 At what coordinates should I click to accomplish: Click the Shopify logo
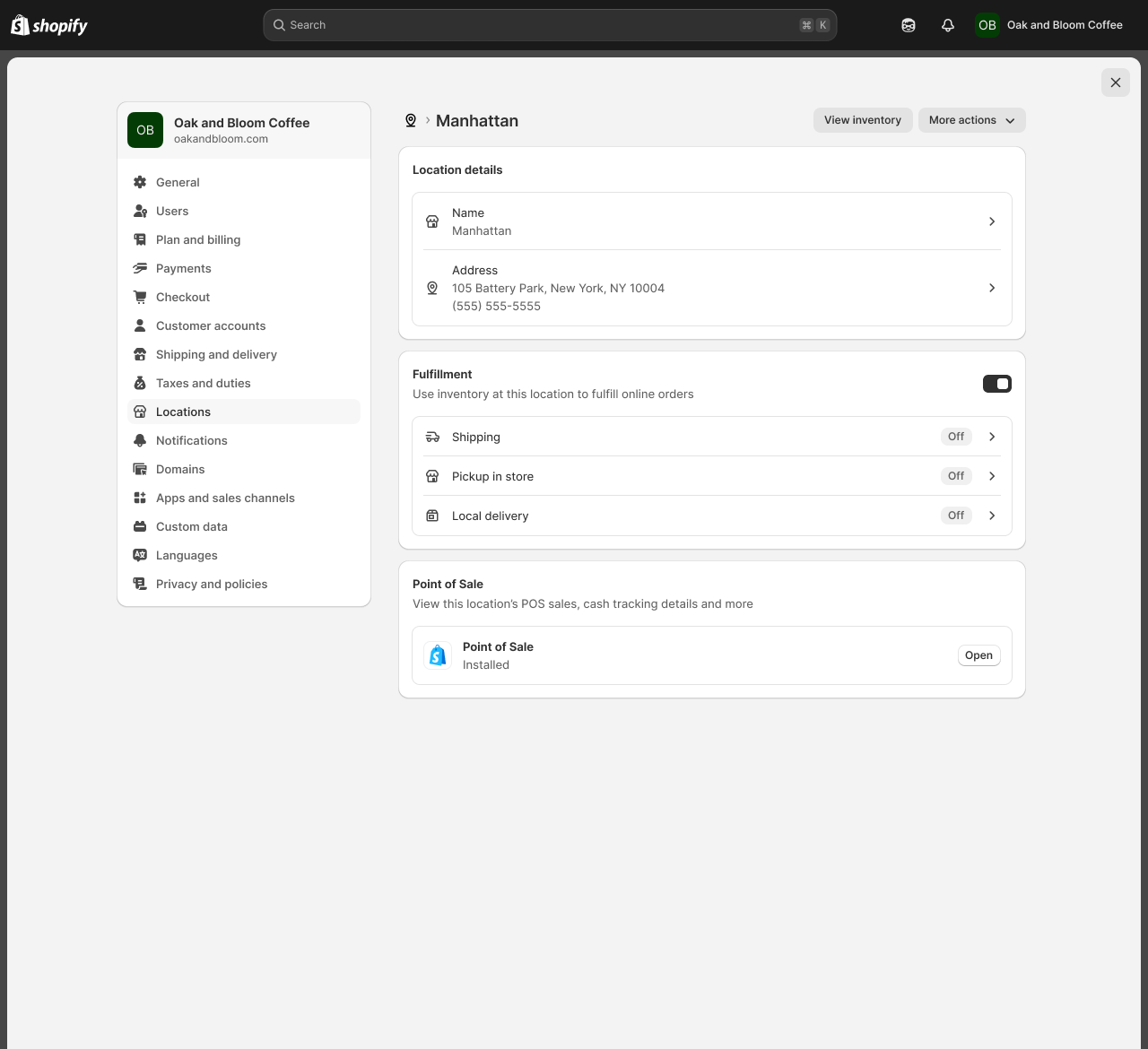coord(49,25)
